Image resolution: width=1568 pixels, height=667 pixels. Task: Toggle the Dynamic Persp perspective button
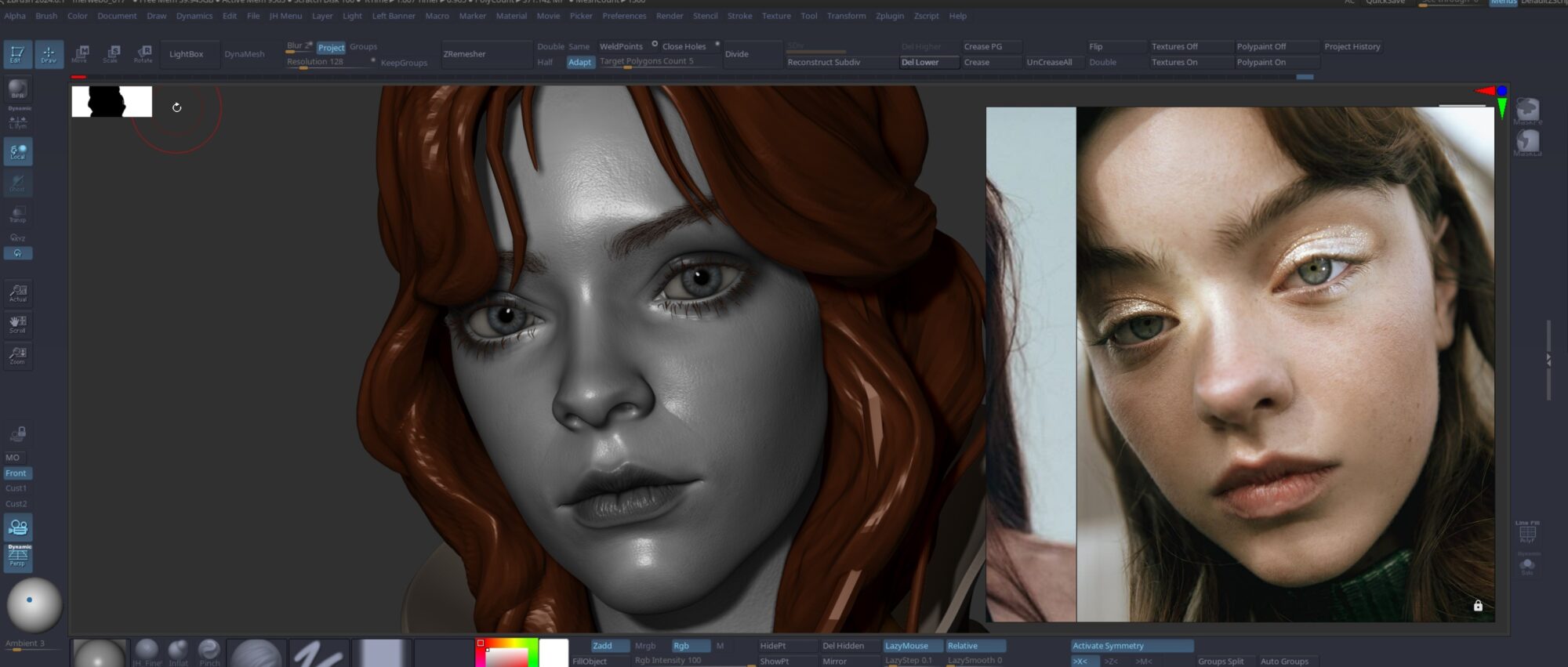click(x=17, y=556)
